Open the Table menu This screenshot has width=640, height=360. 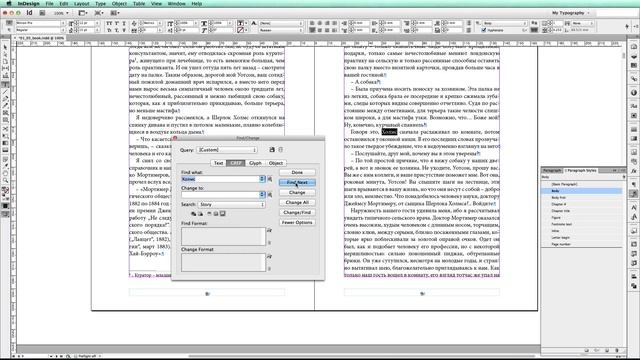[x=139, y=4]
